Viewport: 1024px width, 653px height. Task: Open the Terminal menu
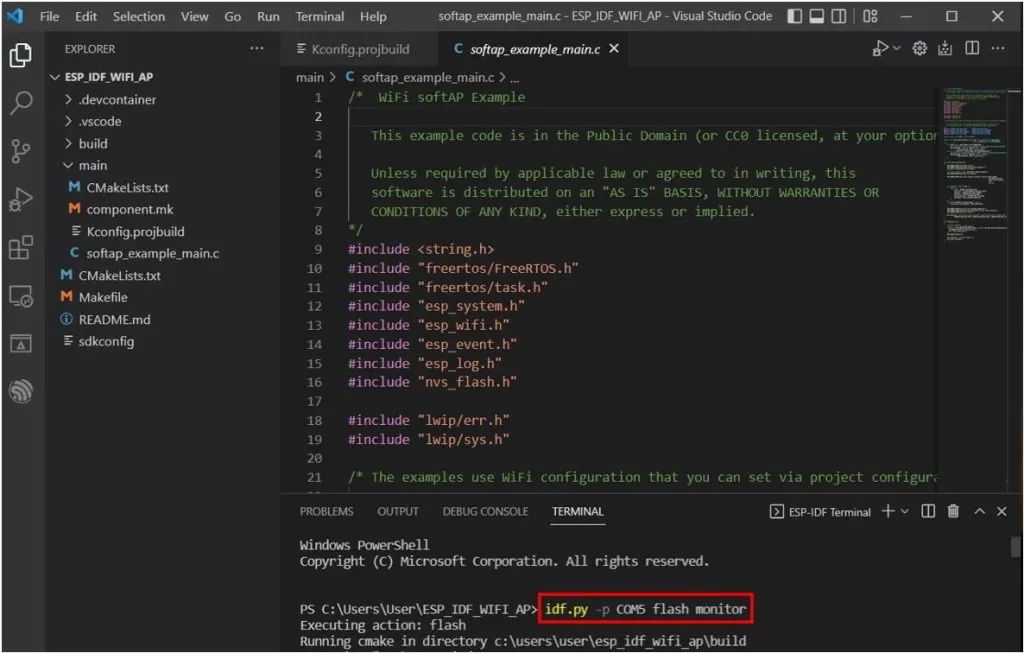pyautogui.click(x=319, y=16)
